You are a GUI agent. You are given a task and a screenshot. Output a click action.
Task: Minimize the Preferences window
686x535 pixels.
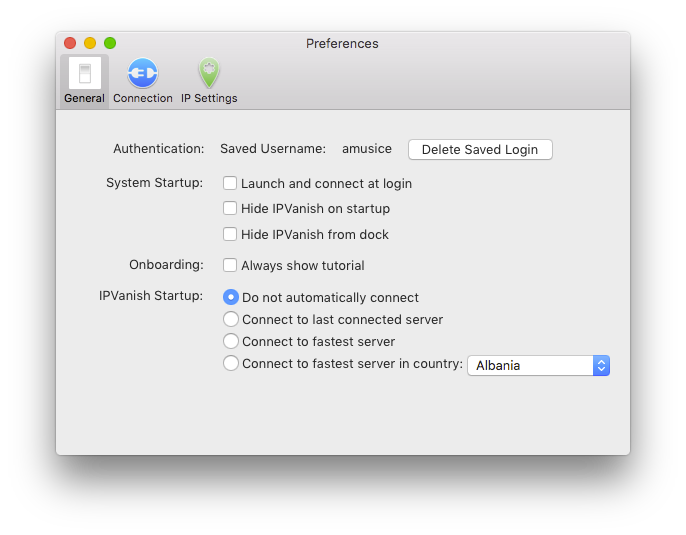click(90, 43)
